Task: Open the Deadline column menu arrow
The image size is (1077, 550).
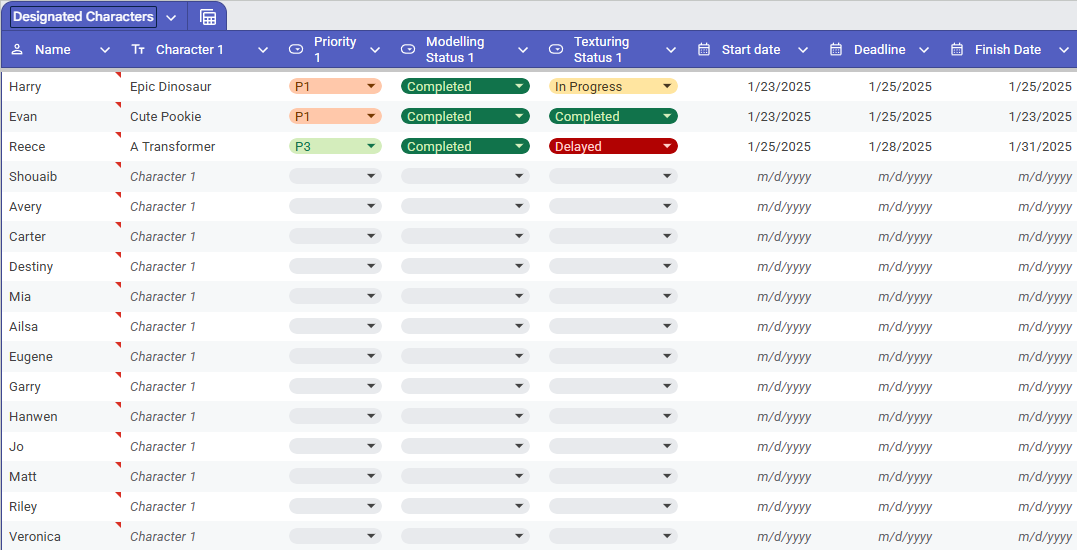Action: tap(924, 49)
